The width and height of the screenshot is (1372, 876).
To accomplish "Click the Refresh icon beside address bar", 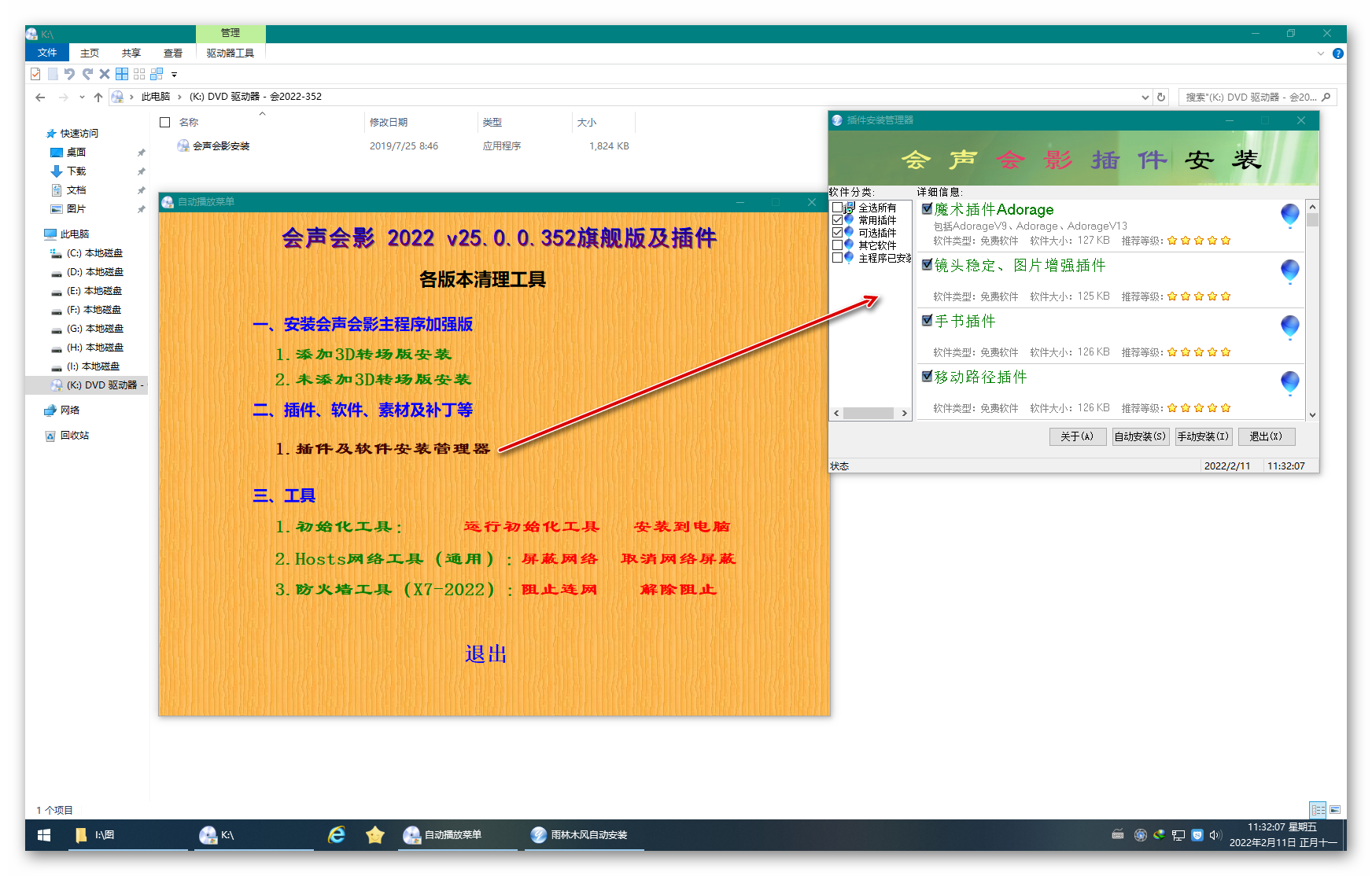I will coord(1161,98).
